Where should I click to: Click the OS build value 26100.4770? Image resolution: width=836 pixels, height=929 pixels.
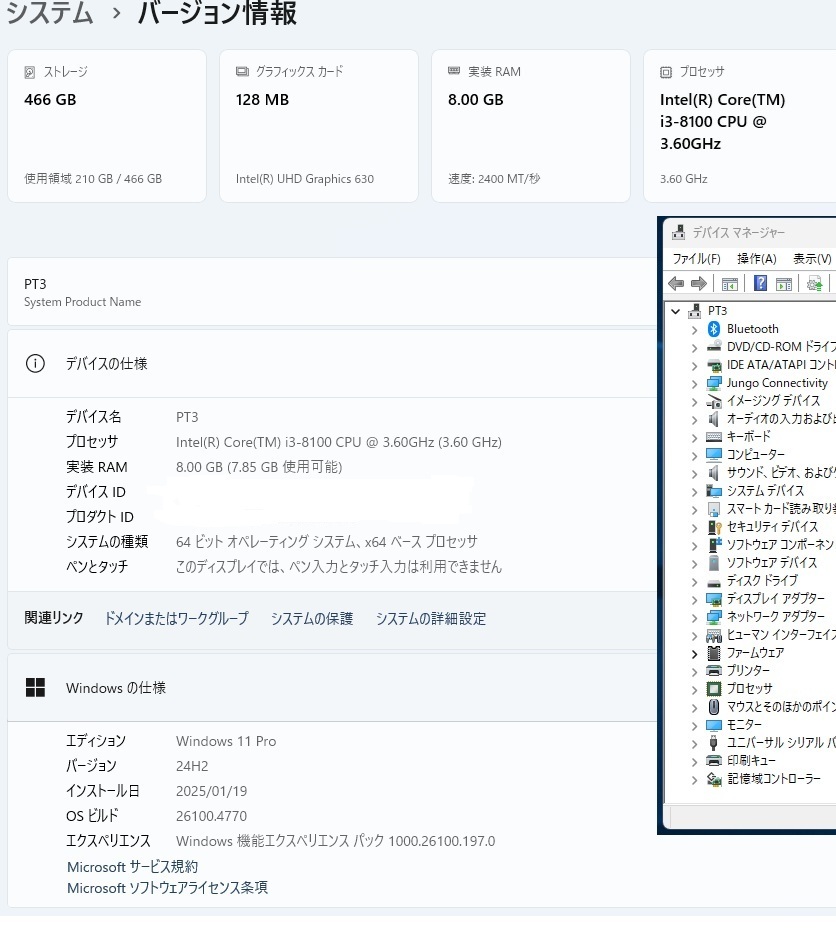211,816
